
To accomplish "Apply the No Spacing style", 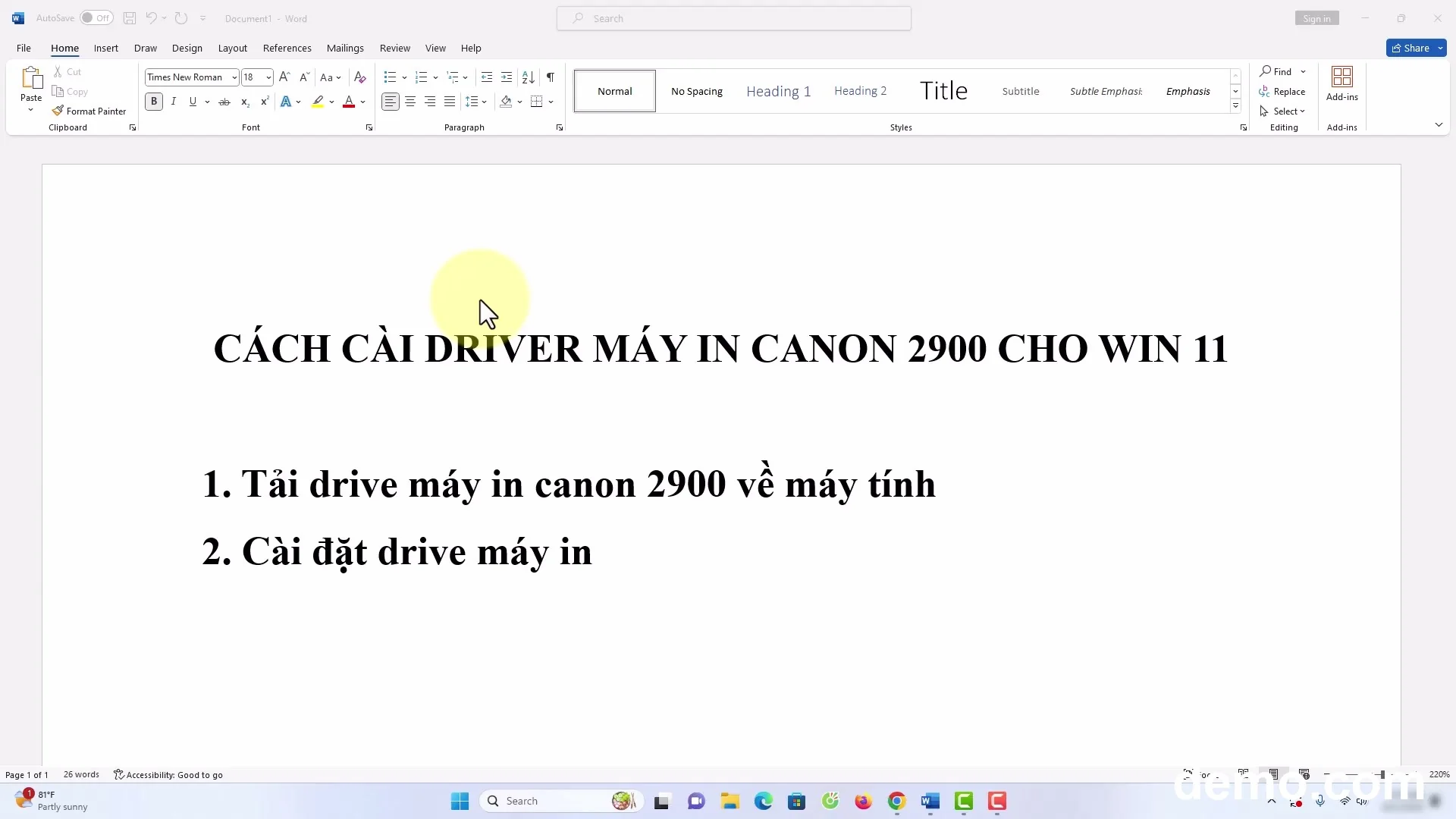I will tap(697, 91).
